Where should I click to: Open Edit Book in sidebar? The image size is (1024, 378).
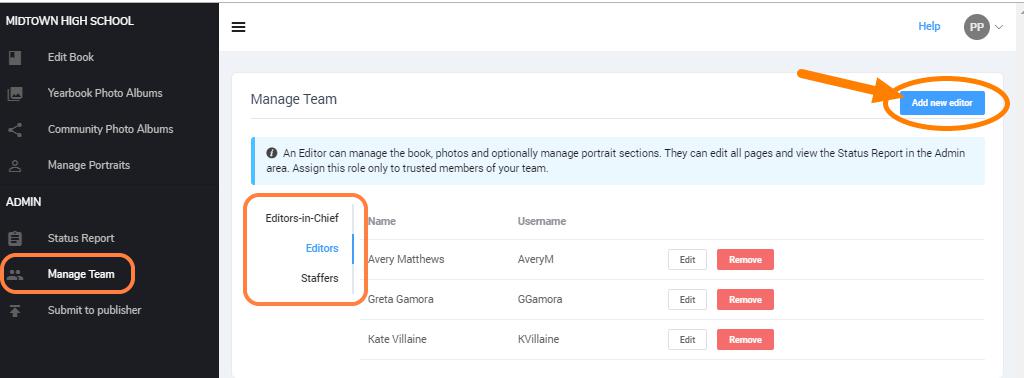pos(71,57)
